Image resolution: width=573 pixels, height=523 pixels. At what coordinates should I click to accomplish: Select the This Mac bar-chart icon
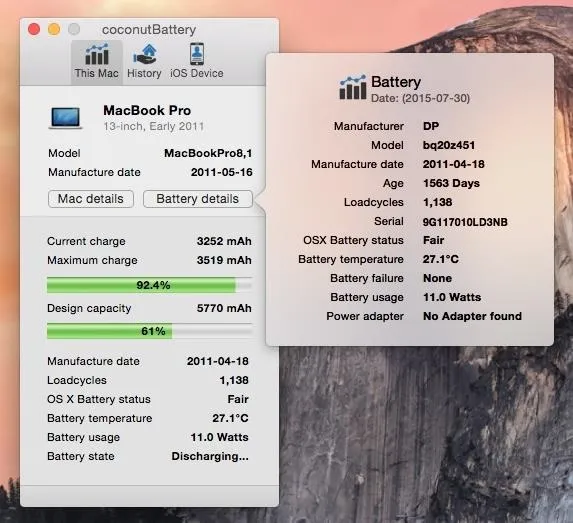coord(97,54)
